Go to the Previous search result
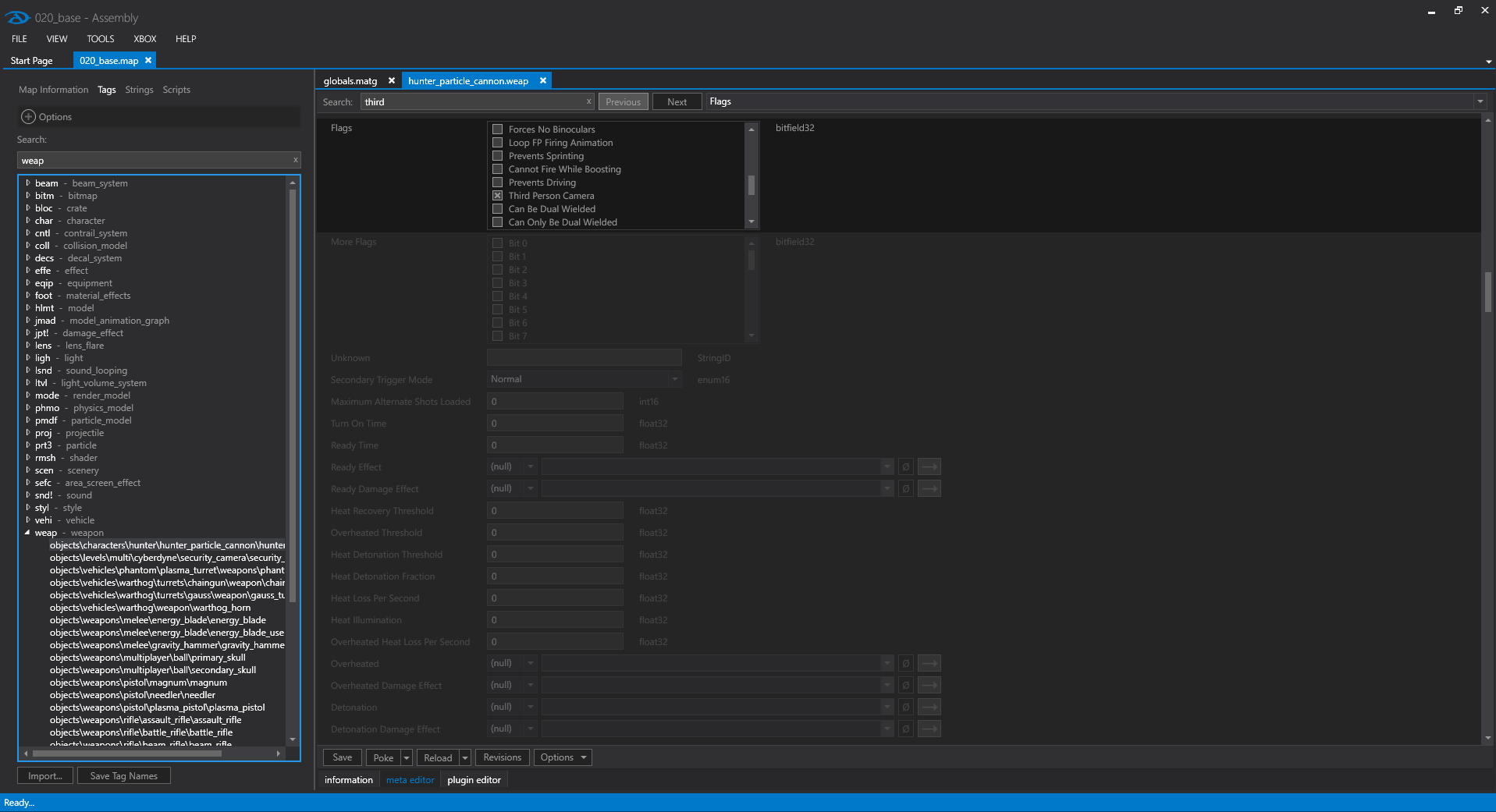 point(623,101)
